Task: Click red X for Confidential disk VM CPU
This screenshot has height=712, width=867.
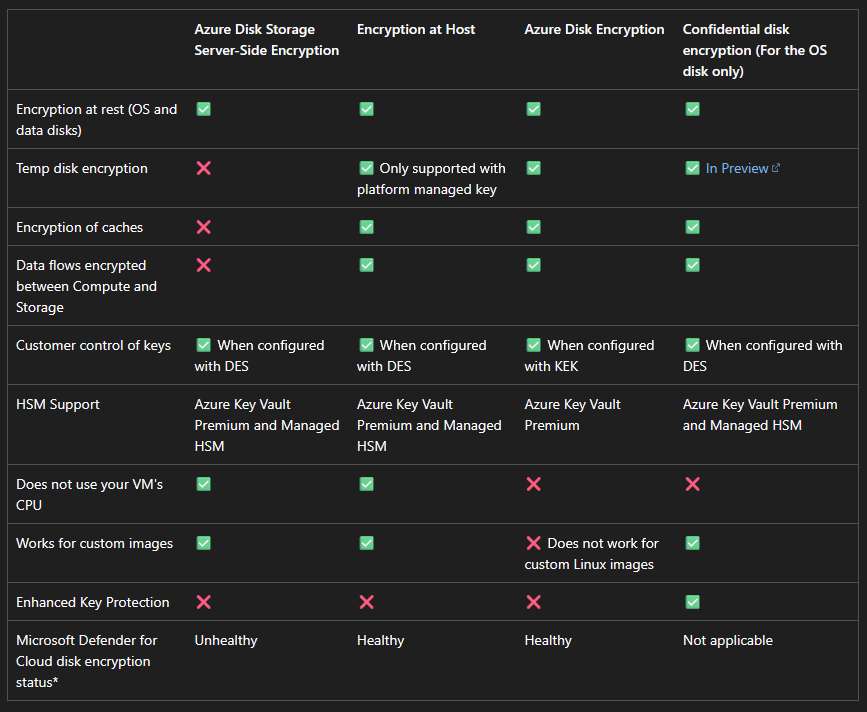Action: [x=692, y=484]
